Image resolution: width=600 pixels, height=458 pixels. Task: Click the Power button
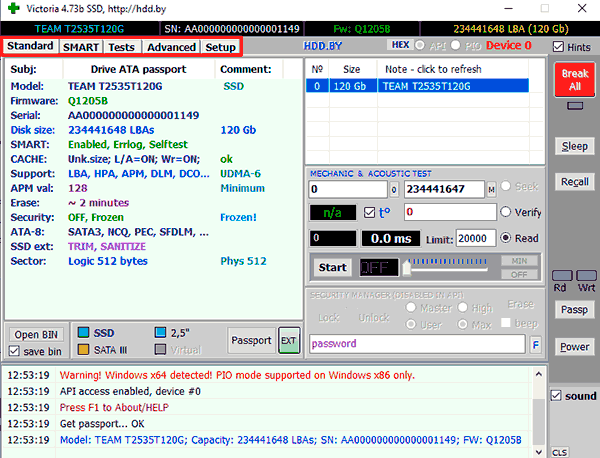point(575,347)
